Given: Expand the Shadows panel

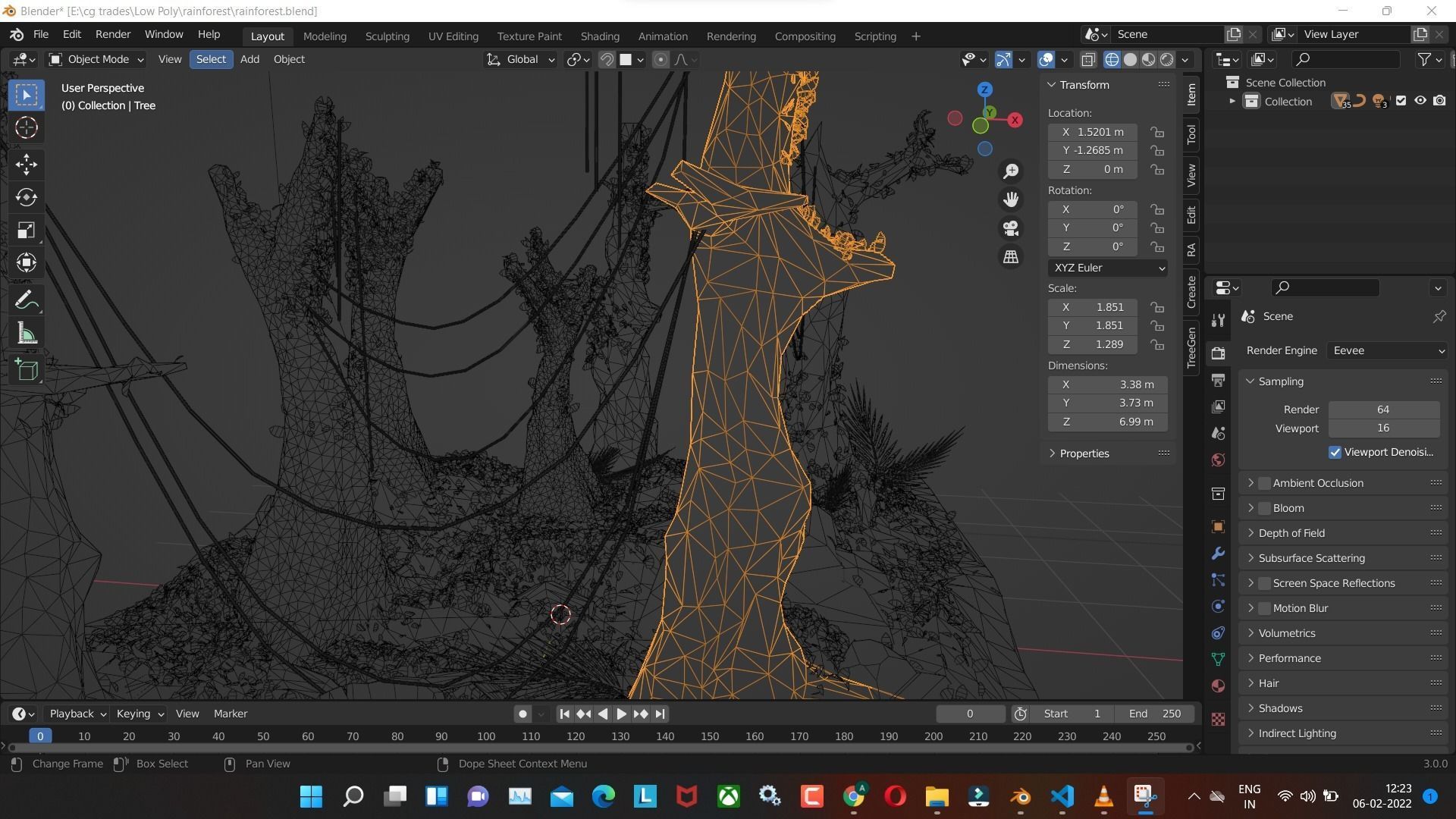Looking at the screenshot, I should pos(1280,708).
